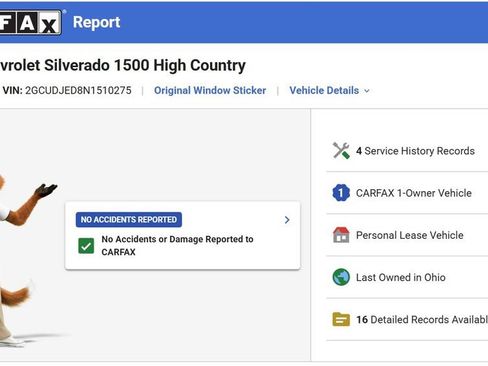Select Personal Lease Vehicle row text
Viewport: 488px width, 366px height.
coord(410,235)
